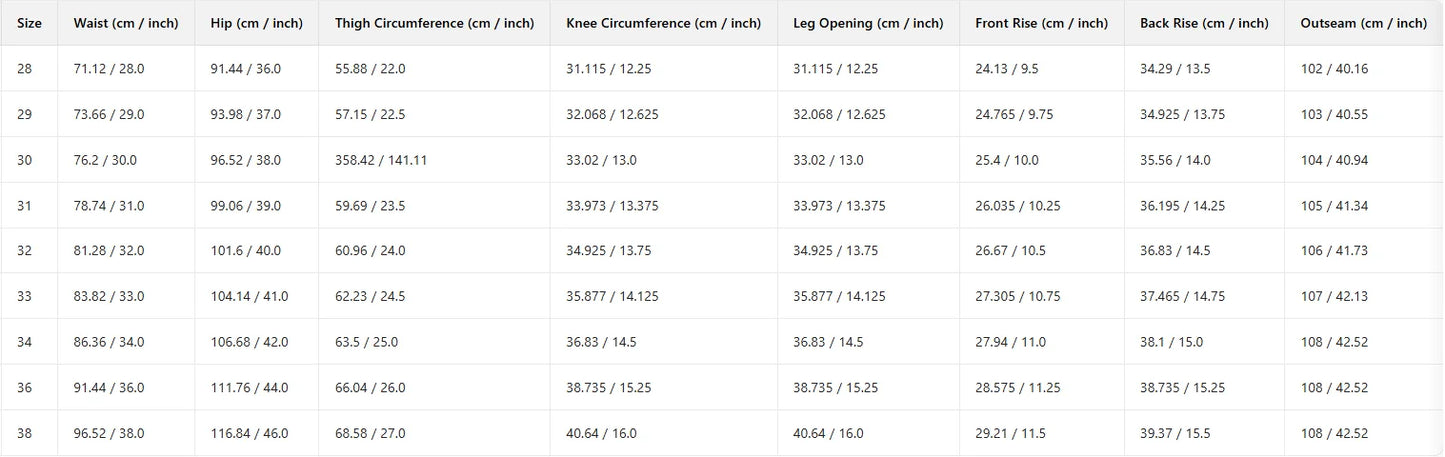
Task: Click knee value 34.925 / 13.75 in size 32
Action: click(x=608, y=251)
